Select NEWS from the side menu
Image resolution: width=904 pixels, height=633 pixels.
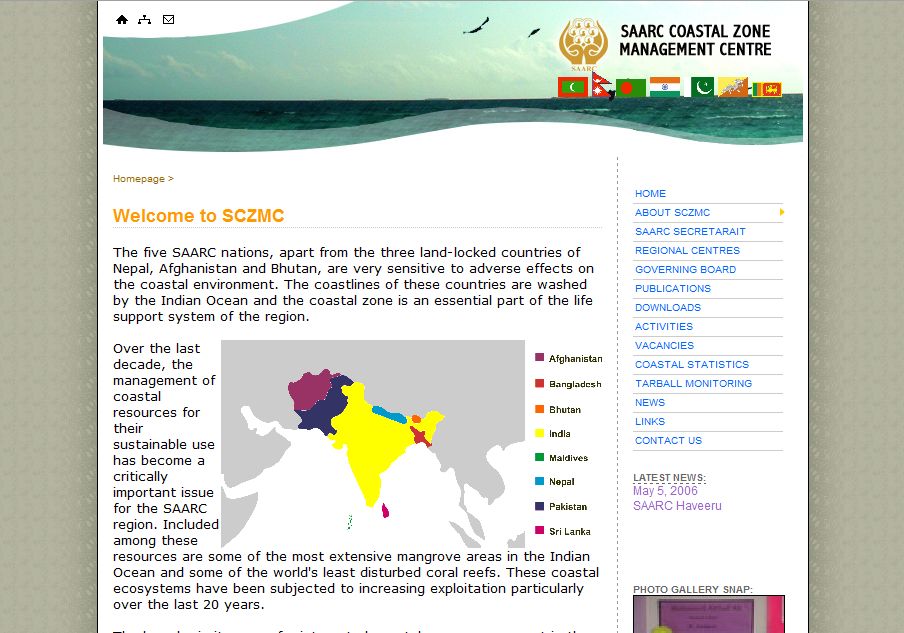coord(650,403)
